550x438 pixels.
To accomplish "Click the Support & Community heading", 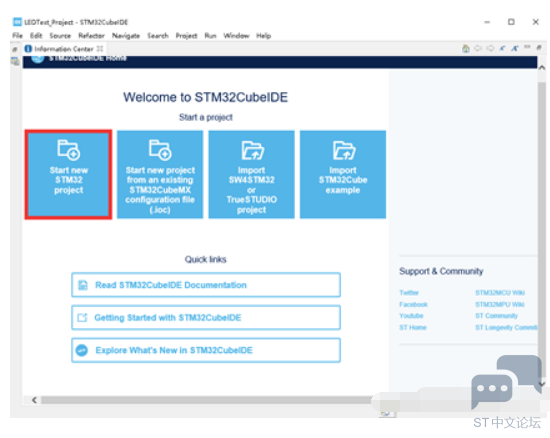I will (441, 271).
